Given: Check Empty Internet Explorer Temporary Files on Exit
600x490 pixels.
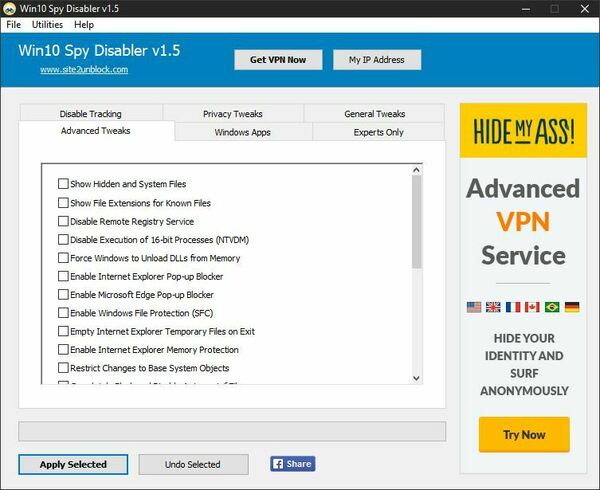Looking at the screenshot, I should [x=63, y=331].
